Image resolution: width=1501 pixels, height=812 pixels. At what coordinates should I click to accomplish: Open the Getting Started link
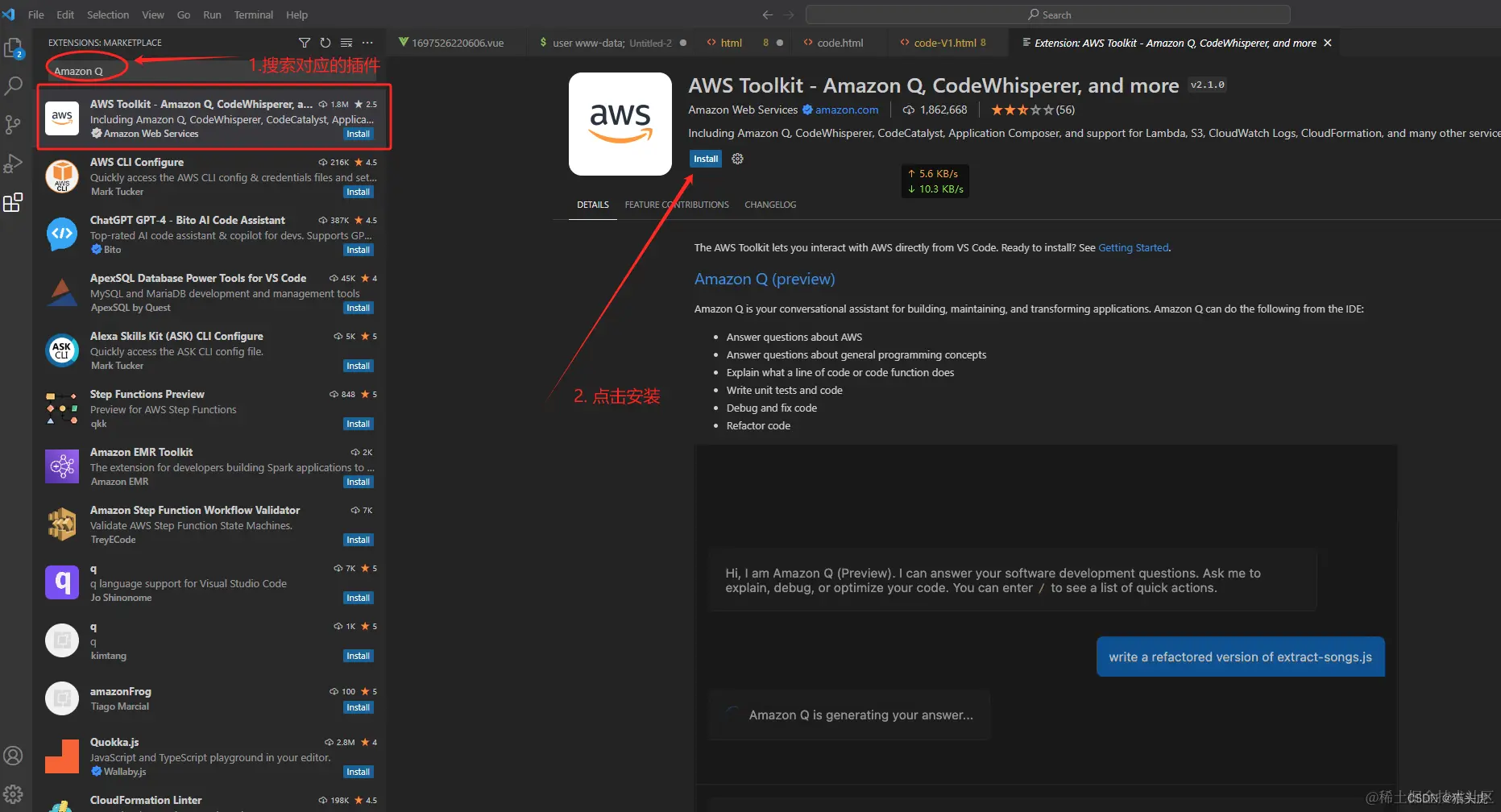1134,247
